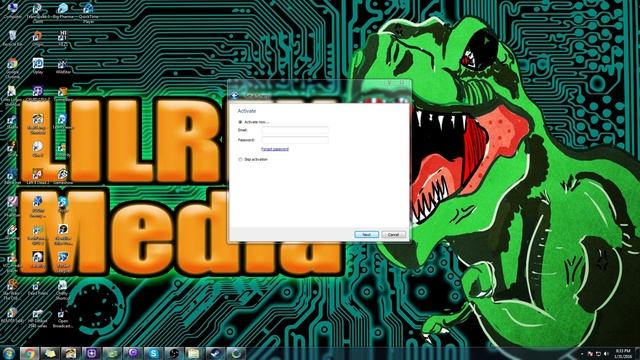
Task: Go back using dialog's back arrow
Action: point(235,96)
